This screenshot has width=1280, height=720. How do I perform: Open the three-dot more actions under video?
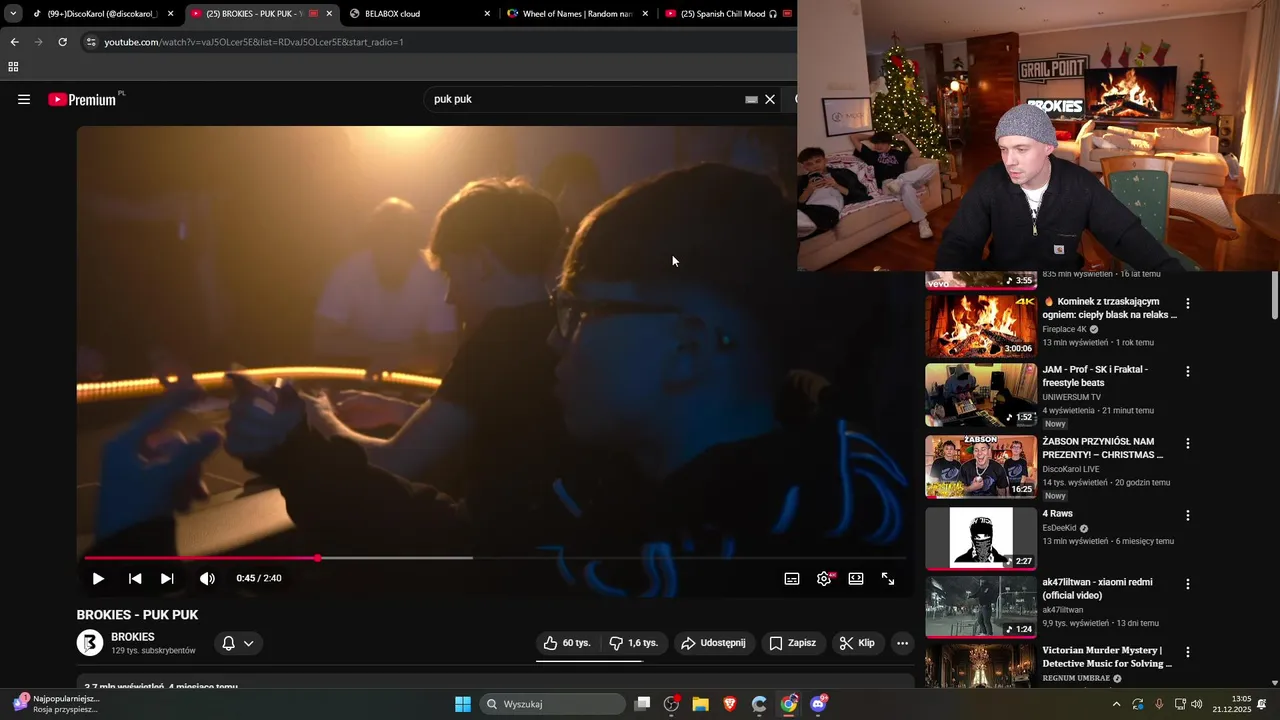[902, 643]
